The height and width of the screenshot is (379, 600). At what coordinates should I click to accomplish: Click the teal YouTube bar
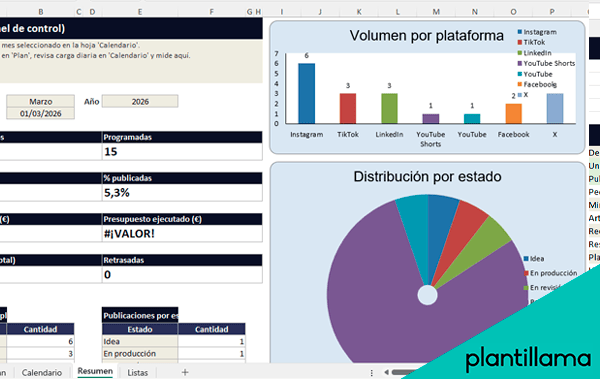[x=472, y=119]
